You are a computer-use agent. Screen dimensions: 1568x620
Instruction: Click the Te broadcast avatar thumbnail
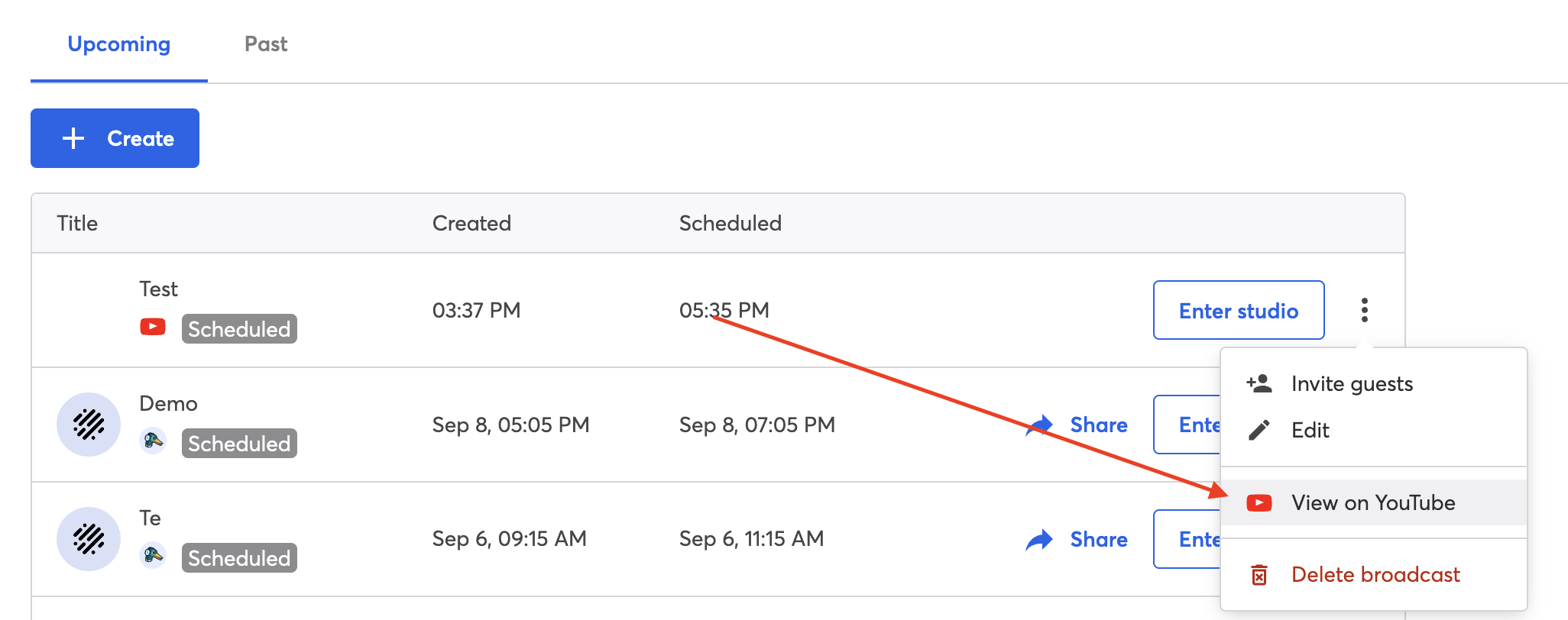point(89,539)
